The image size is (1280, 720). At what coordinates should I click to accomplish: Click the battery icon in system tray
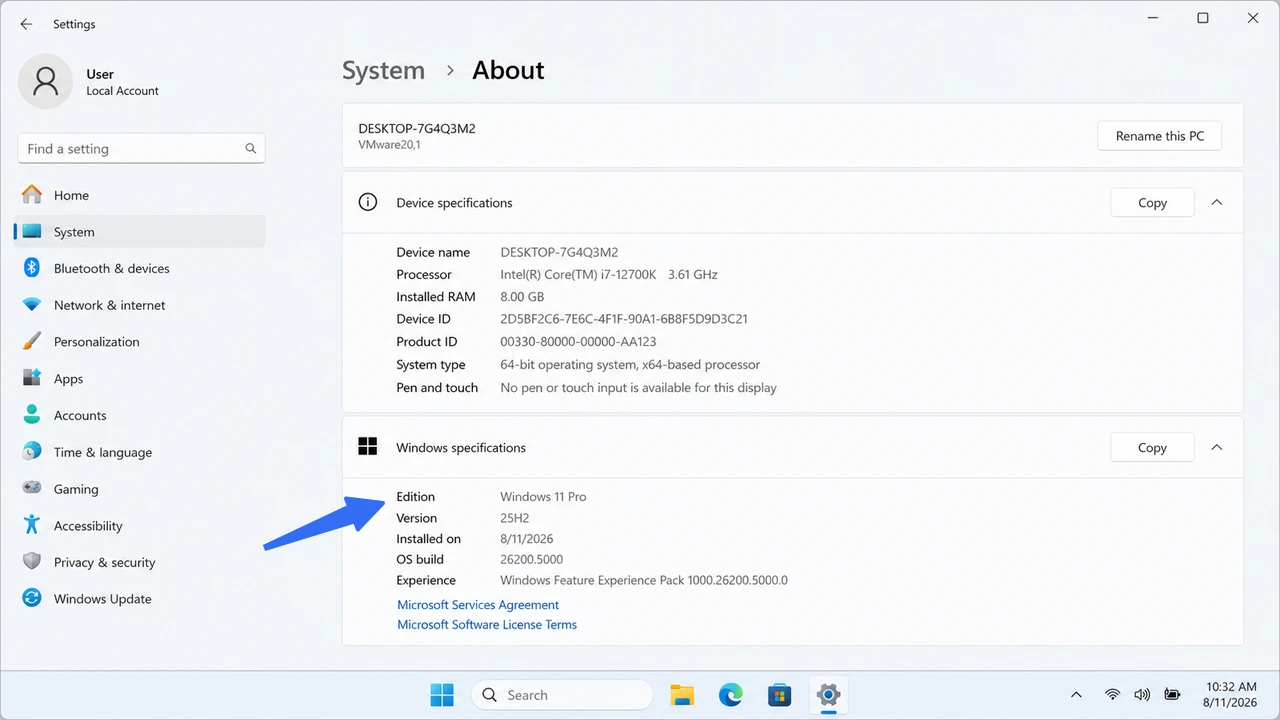pos(1172,695)
